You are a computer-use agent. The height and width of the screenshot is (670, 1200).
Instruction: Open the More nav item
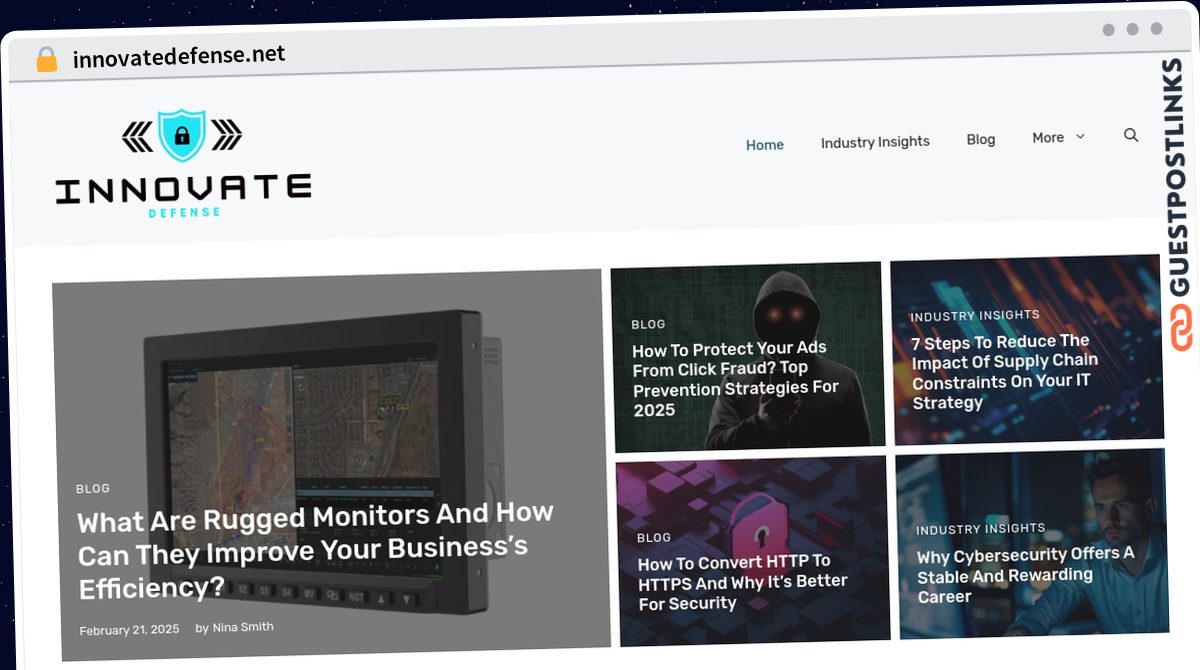[x=1048, y=138]
